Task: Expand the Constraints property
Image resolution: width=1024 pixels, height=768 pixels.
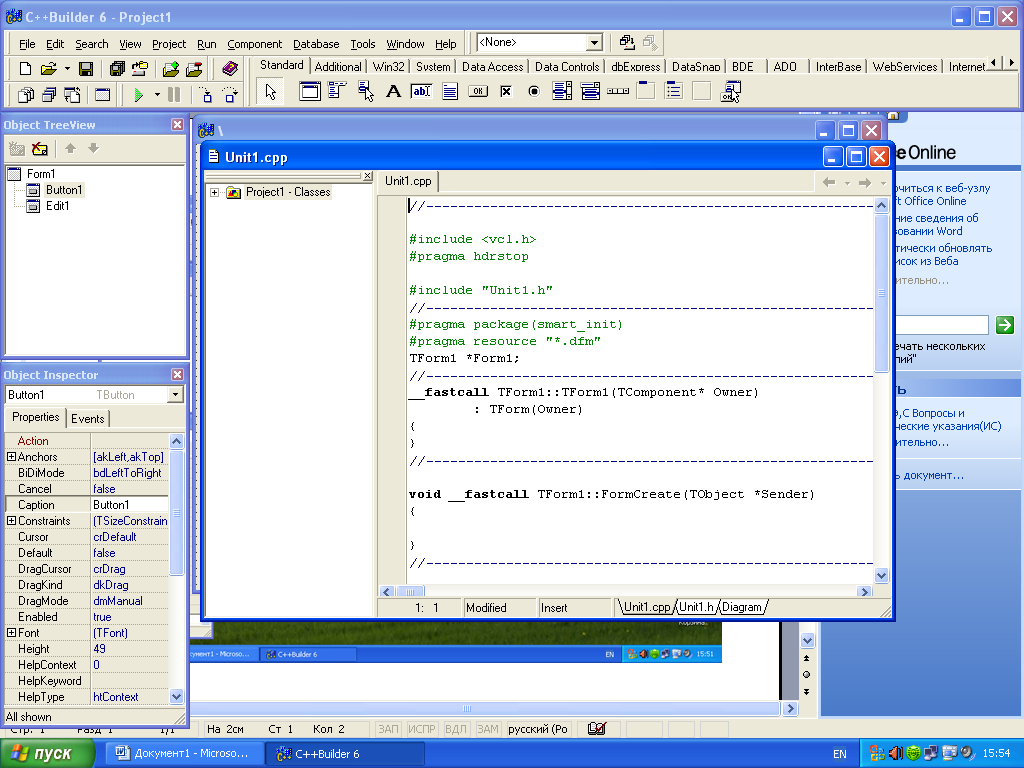Action: [x=11, y=520]
